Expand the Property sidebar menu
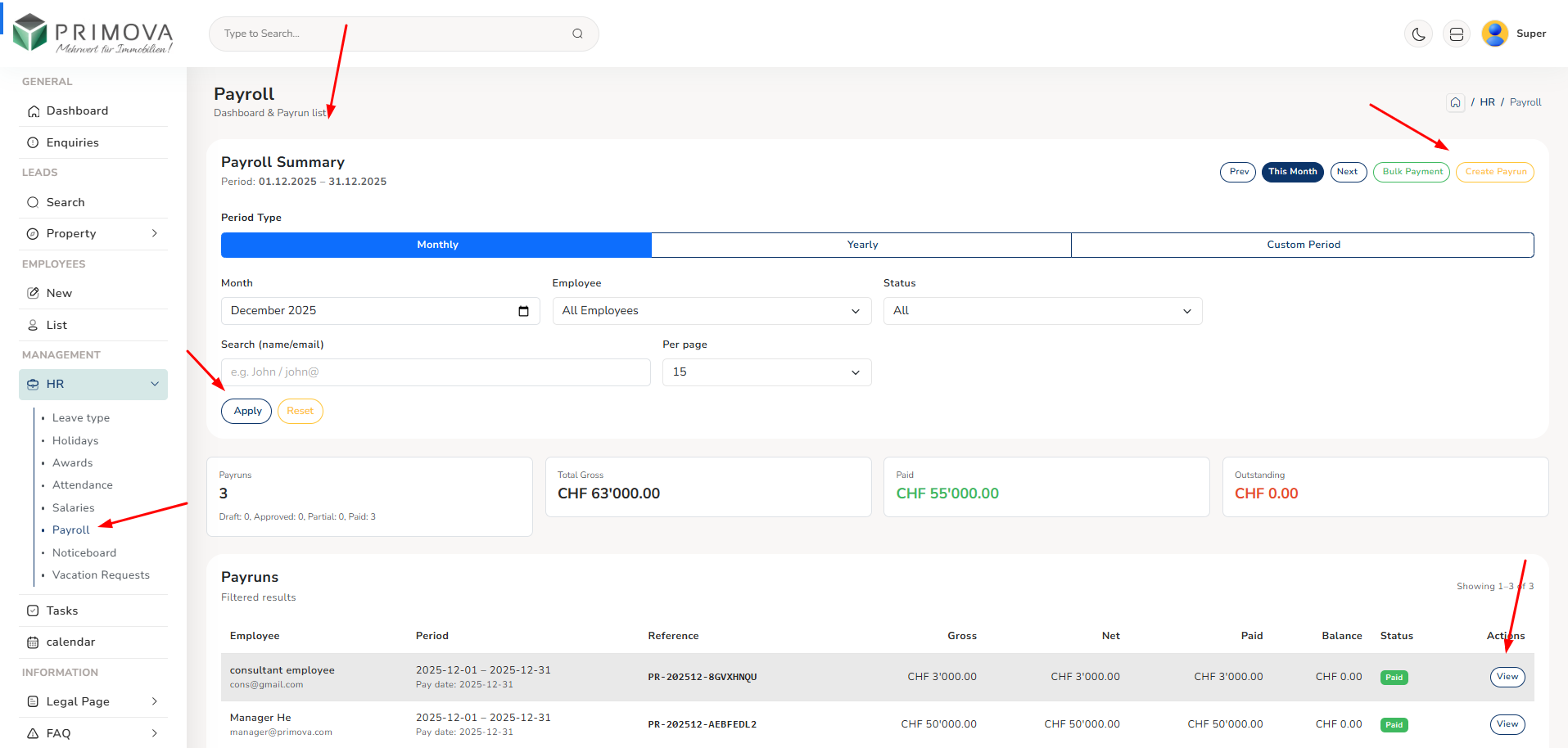The height and width of the screenshot is (748, 1568). coord(93,234)
